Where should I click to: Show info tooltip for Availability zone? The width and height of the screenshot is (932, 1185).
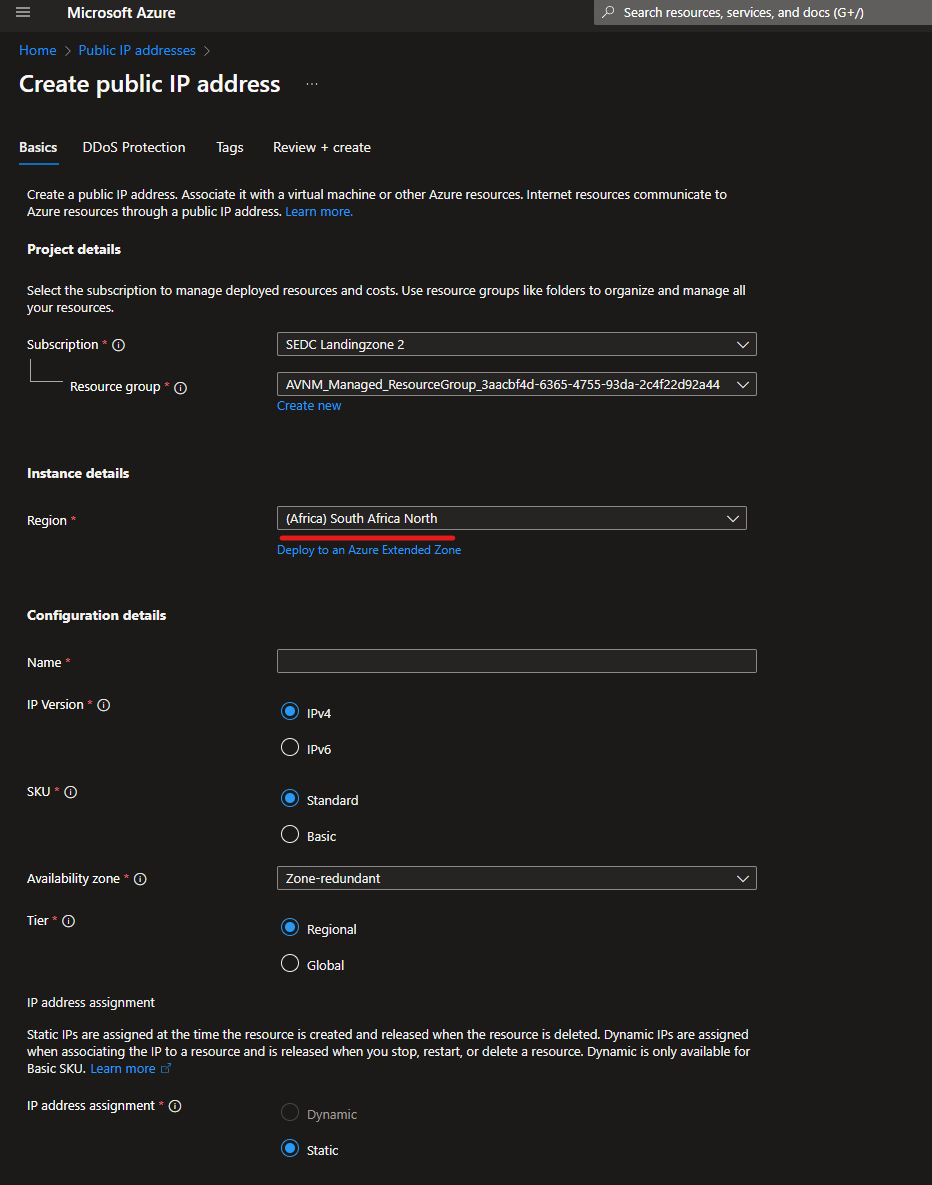140,879
